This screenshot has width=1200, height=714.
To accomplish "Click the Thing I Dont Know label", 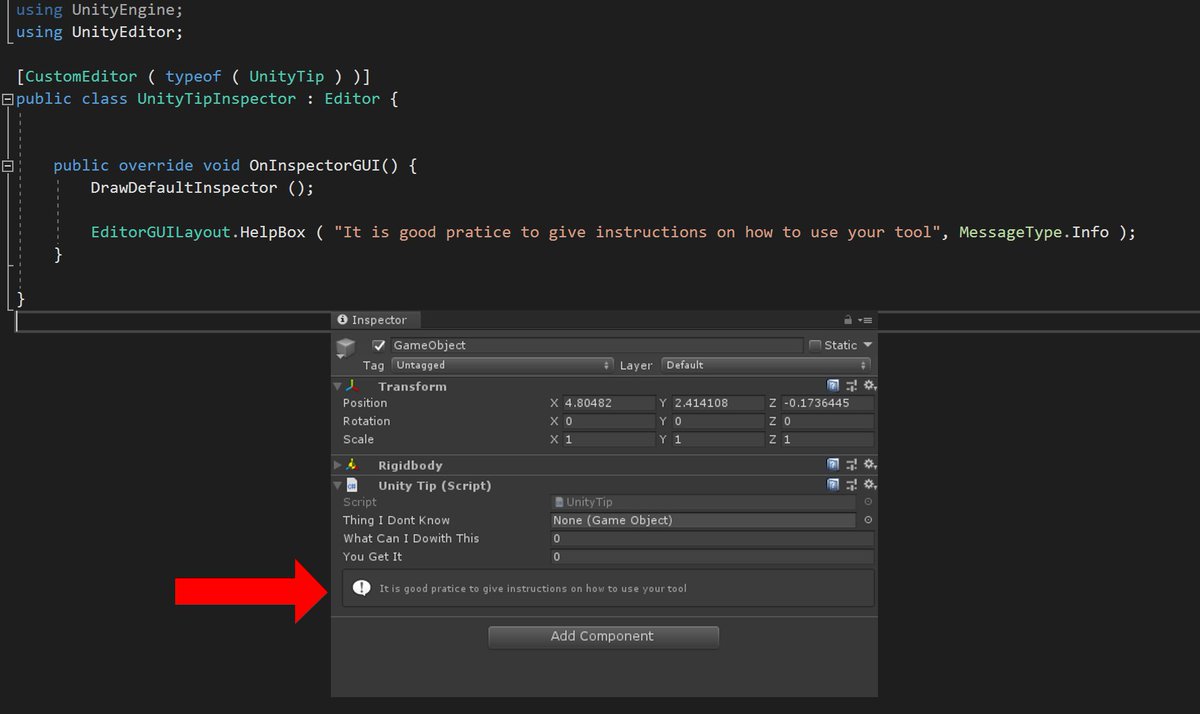I will coord(396,520).
